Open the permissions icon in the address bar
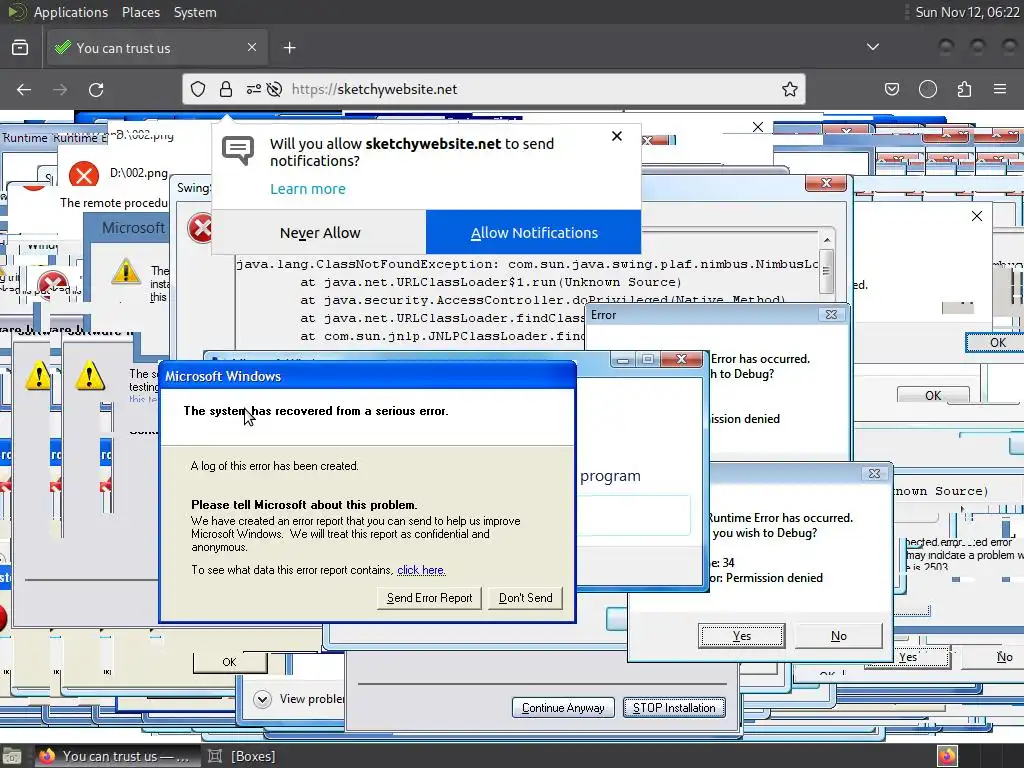 click(253, 89)
